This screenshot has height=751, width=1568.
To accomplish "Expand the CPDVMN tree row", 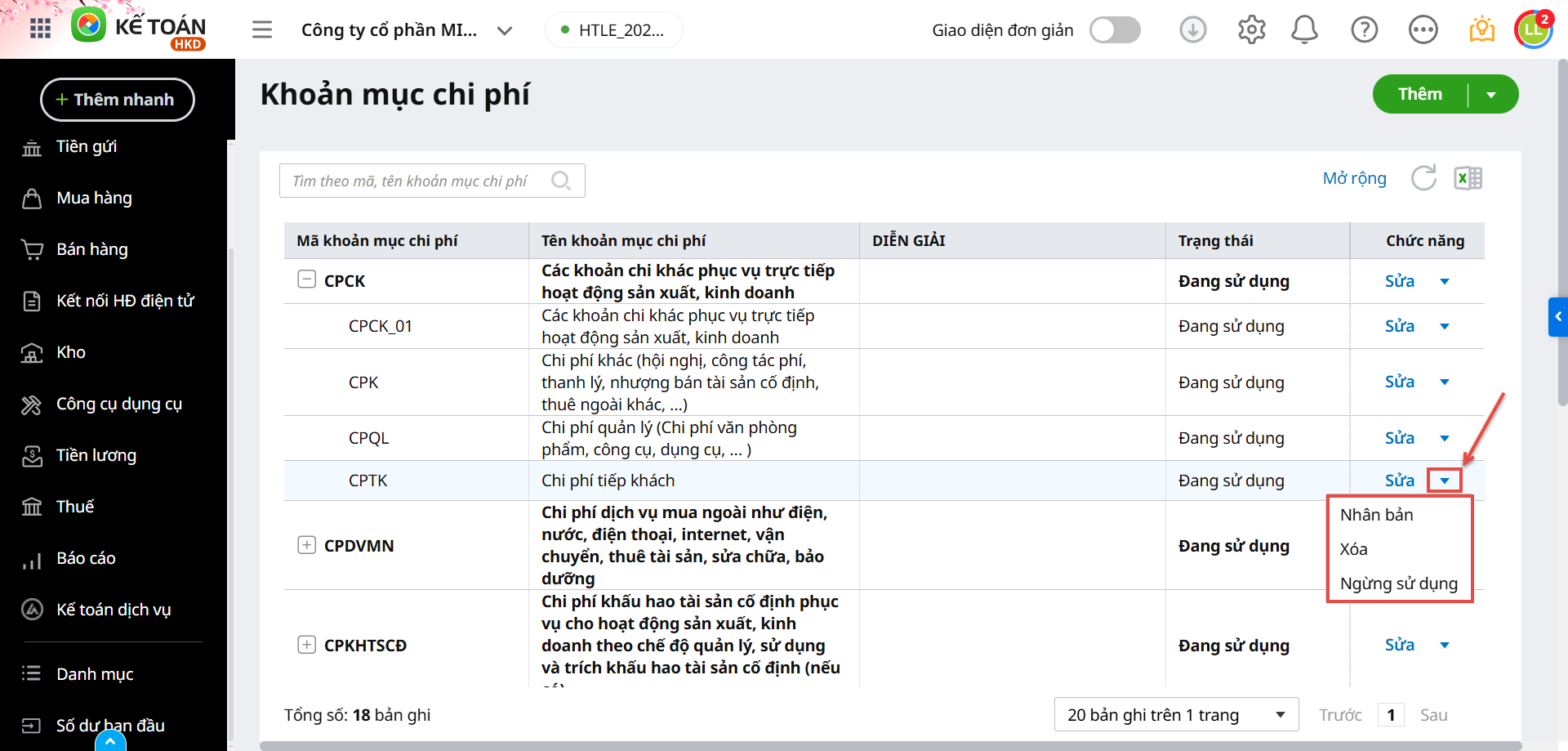I will click(x=306, y=545).
